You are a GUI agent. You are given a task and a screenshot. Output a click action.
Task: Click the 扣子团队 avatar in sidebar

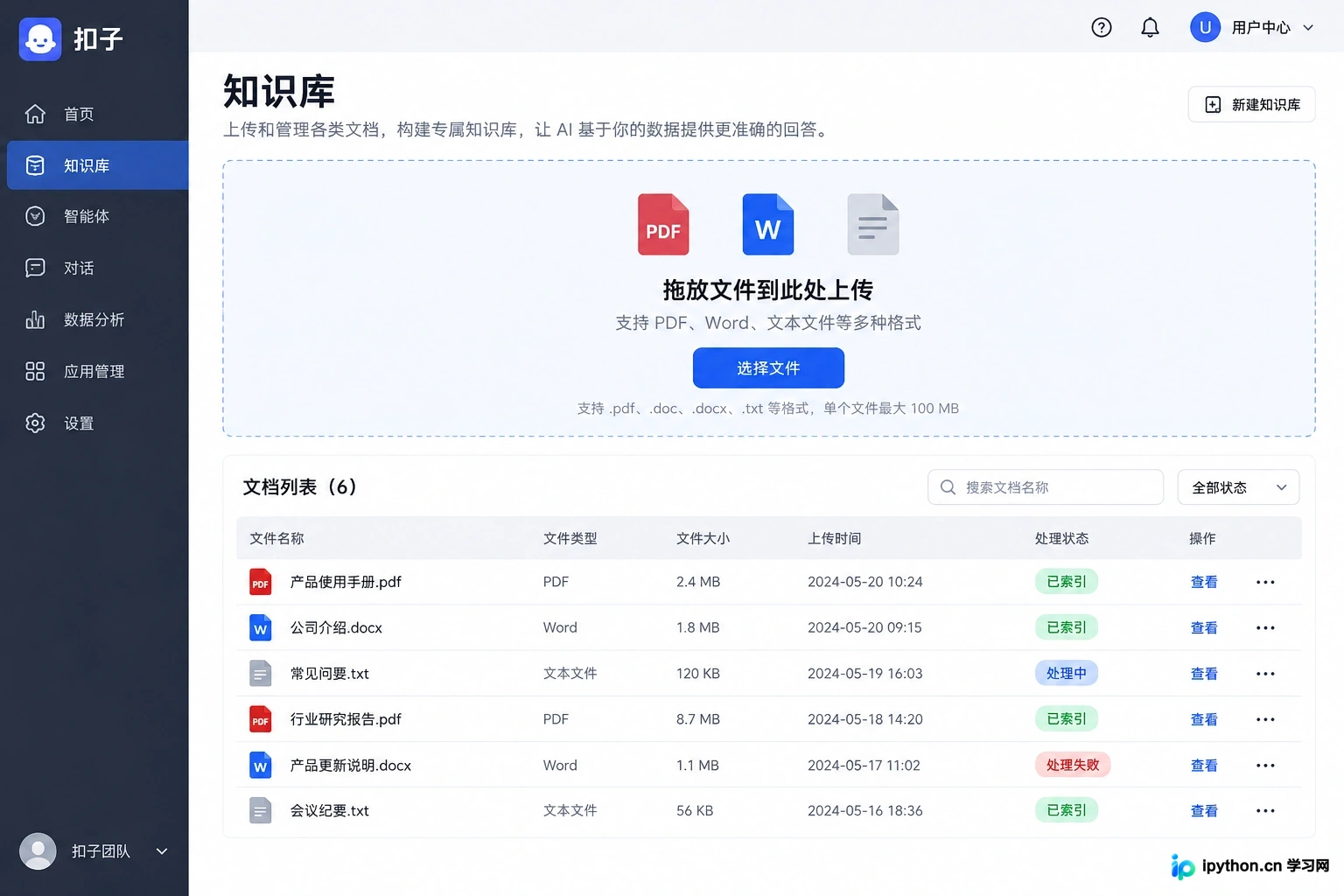(38, 851)
